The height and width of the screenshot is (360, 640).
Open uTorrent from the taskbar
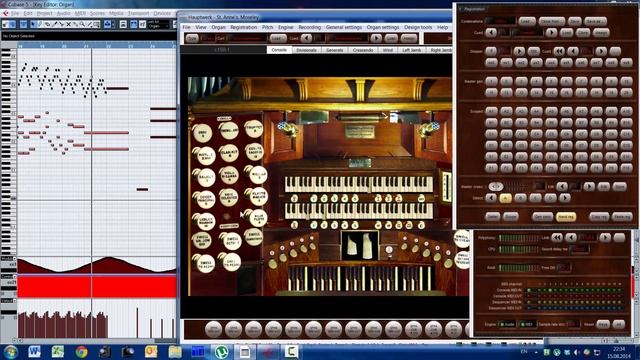point(221,351)
